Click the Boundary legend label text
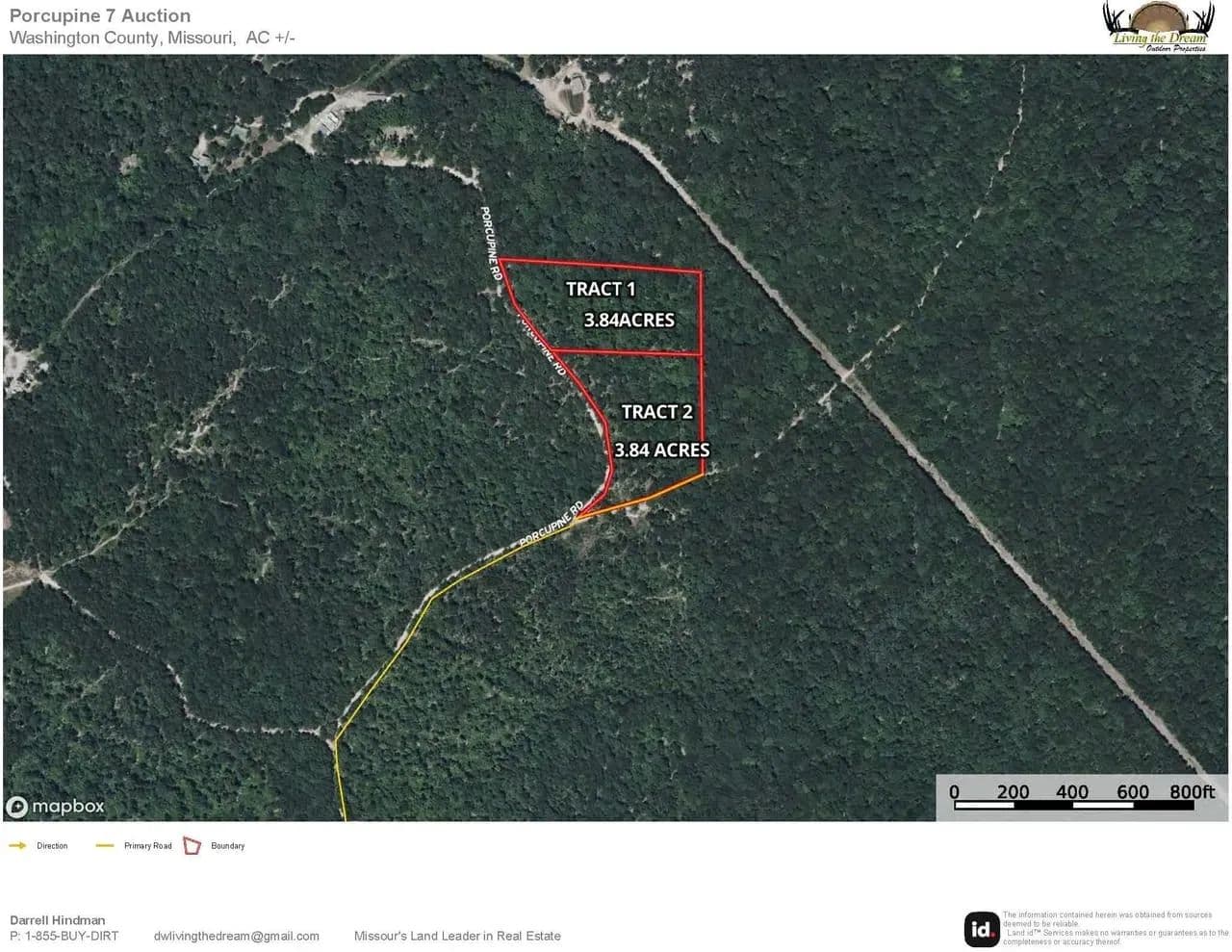Image resolution: width=1232 pixels, height=952 pixels. 228,846
